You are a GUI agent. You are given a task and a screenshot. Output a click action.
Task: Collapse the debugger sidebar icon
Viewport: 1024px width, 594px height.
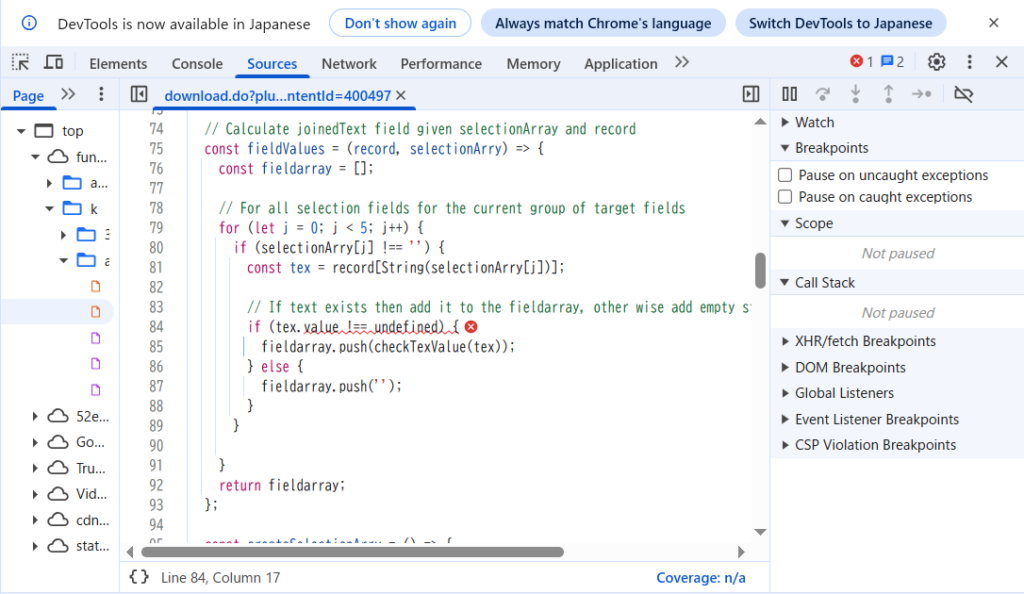pyautogui.click(x=751, y=94)
